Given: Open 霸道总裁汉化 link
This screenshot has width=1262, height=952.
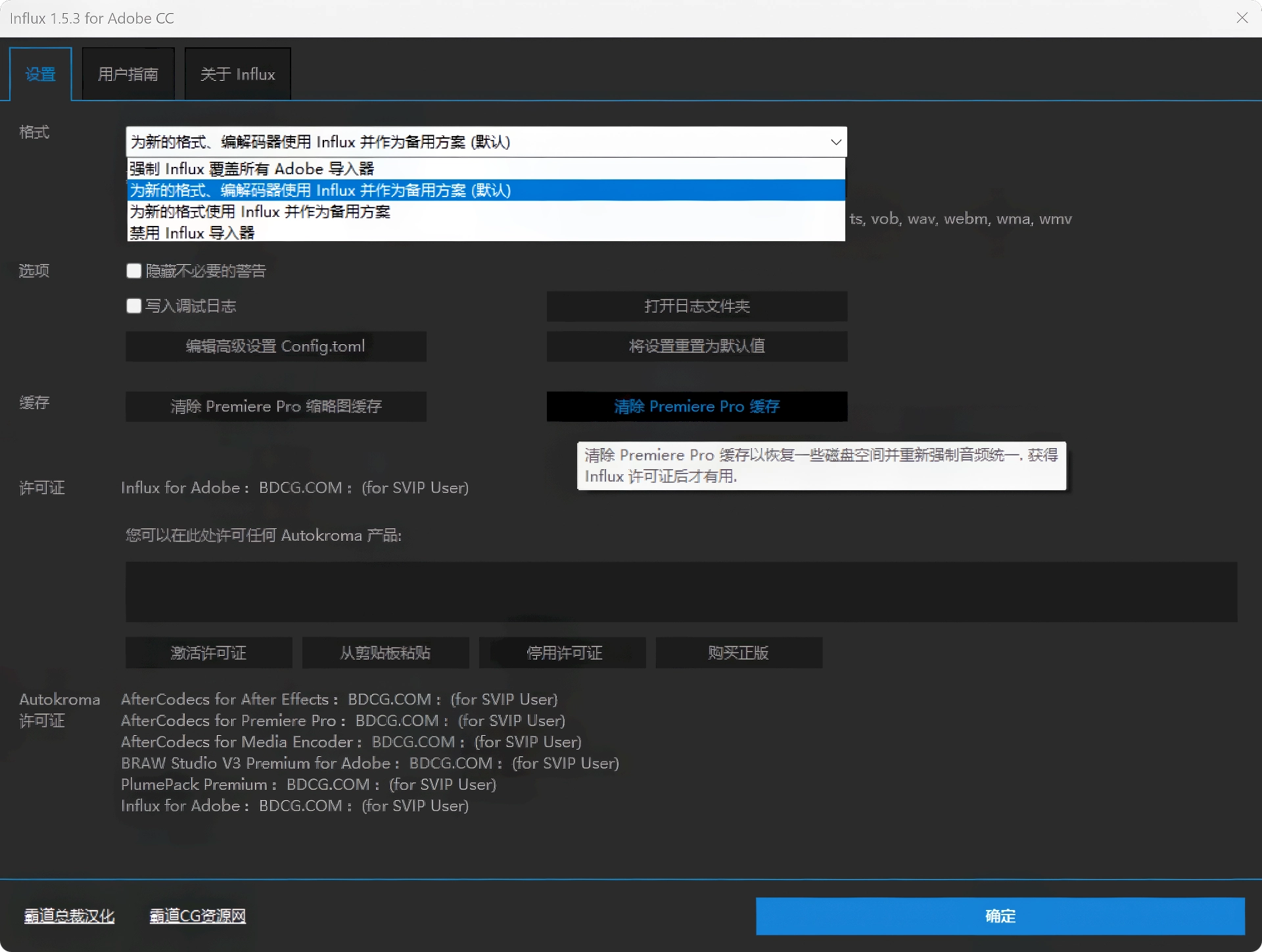Looking at the screenshot, I should point(69,916).
